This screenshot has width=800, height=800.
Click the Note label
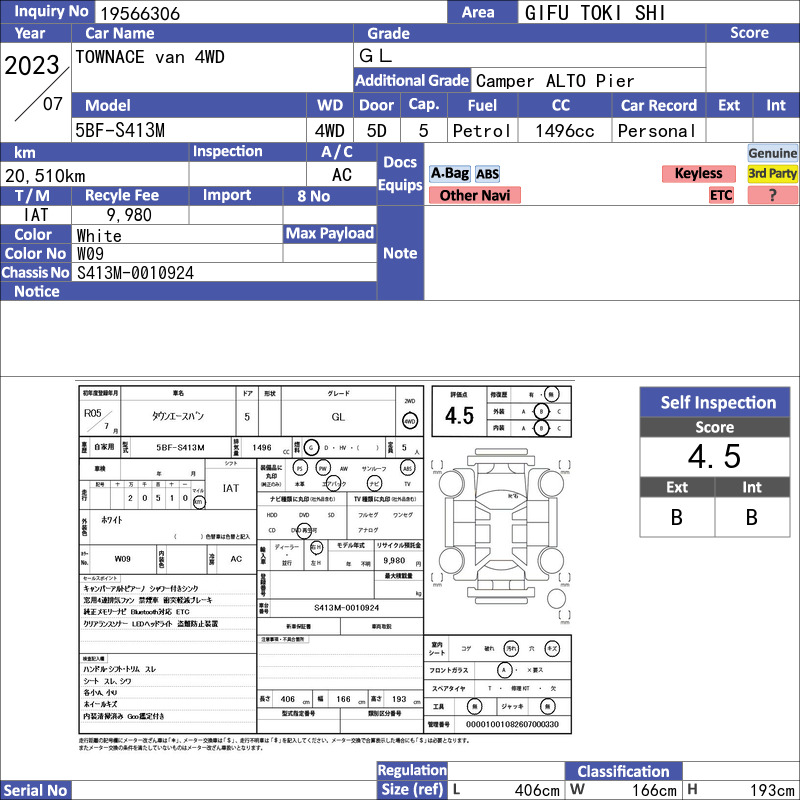click(400, 253)
